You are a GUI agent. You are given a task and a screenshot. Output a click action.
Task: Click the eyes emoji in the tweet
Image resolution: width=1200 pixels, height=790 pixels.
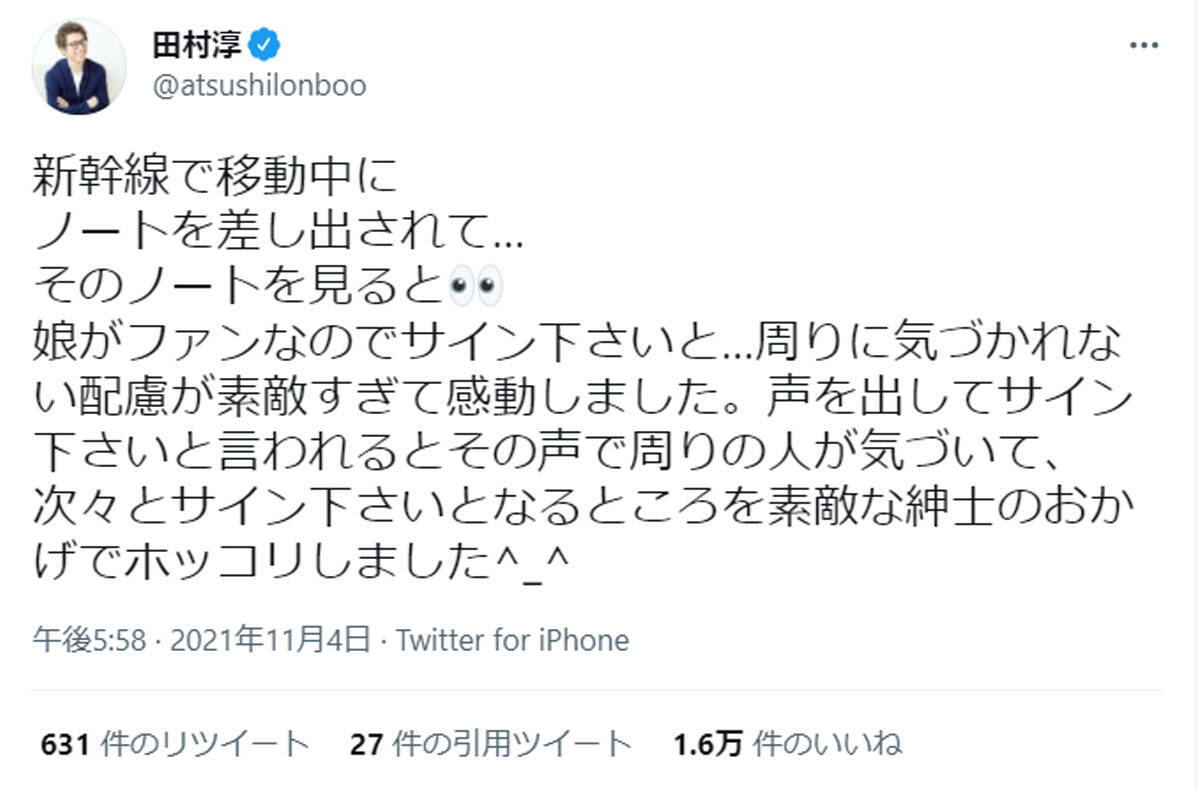(473, 289)
